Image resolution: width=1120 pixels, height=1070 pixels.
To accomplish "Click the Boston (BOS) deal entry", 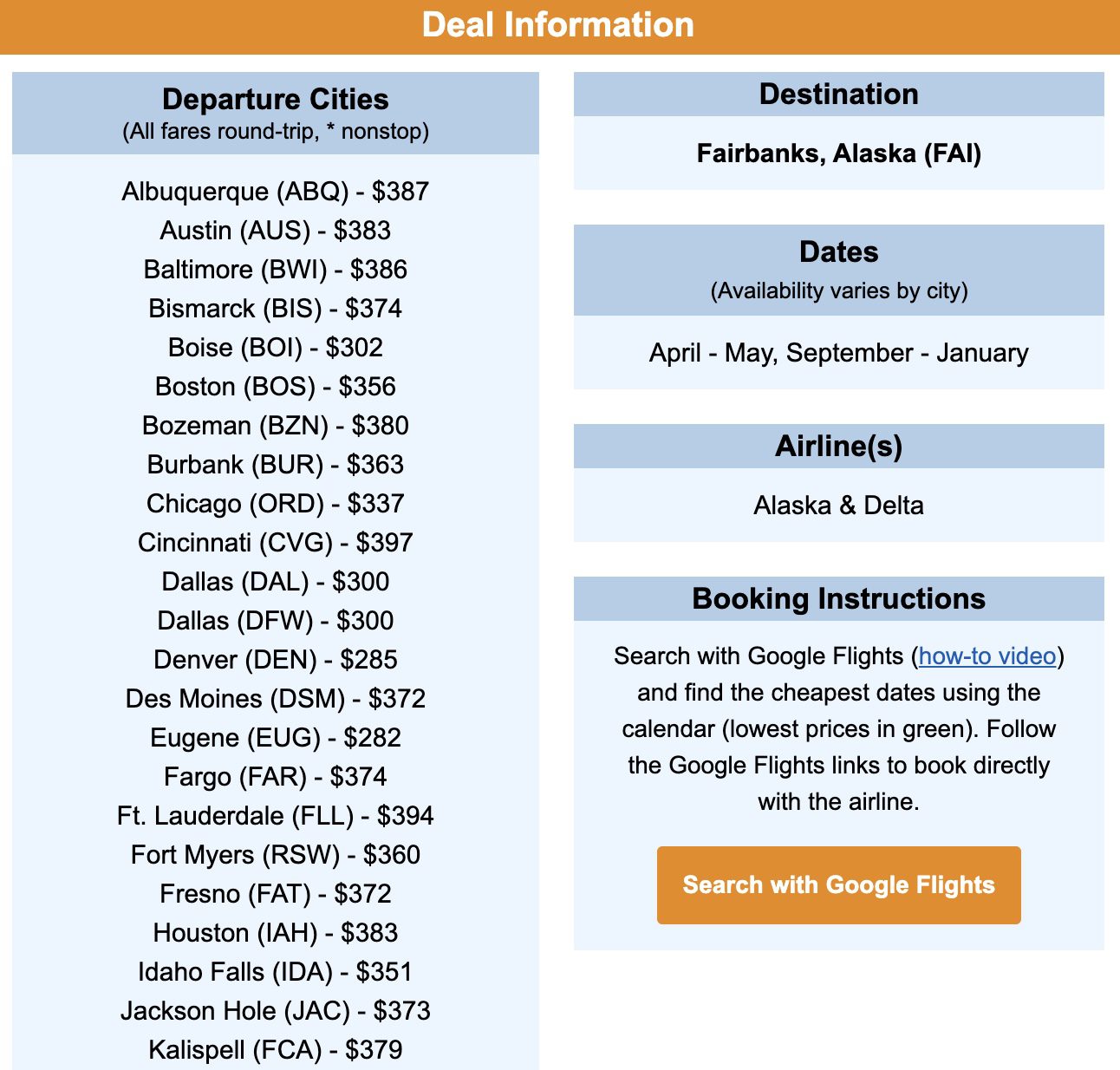I will [276, 387].
